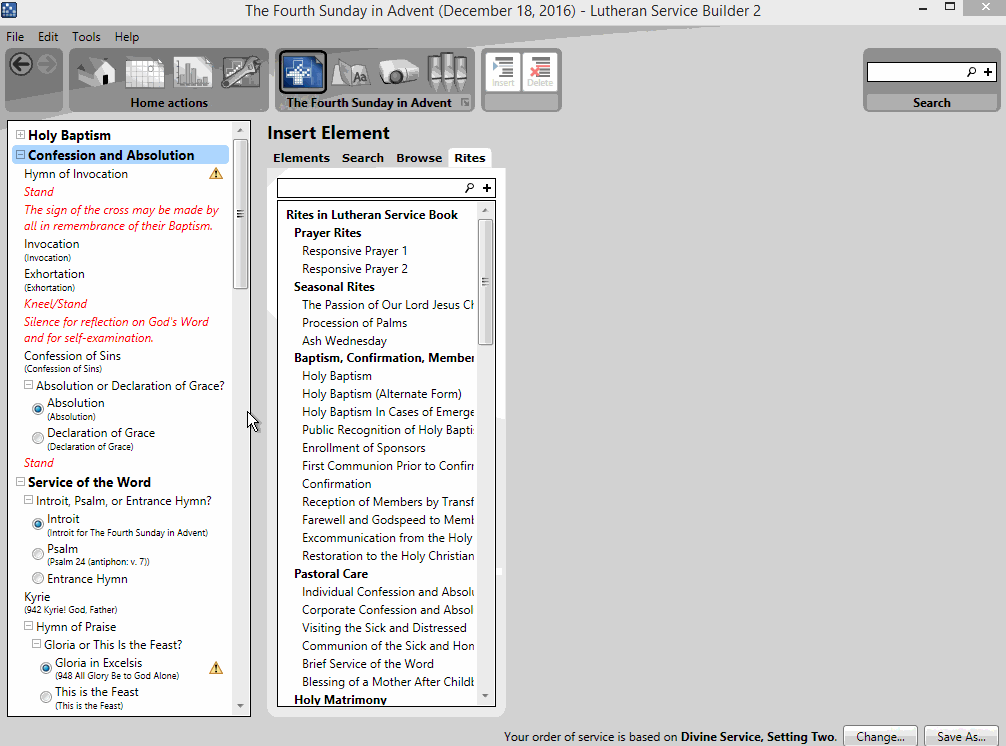Select the Rites tab
1006x746 pixels.
click(x=470, y=158)
